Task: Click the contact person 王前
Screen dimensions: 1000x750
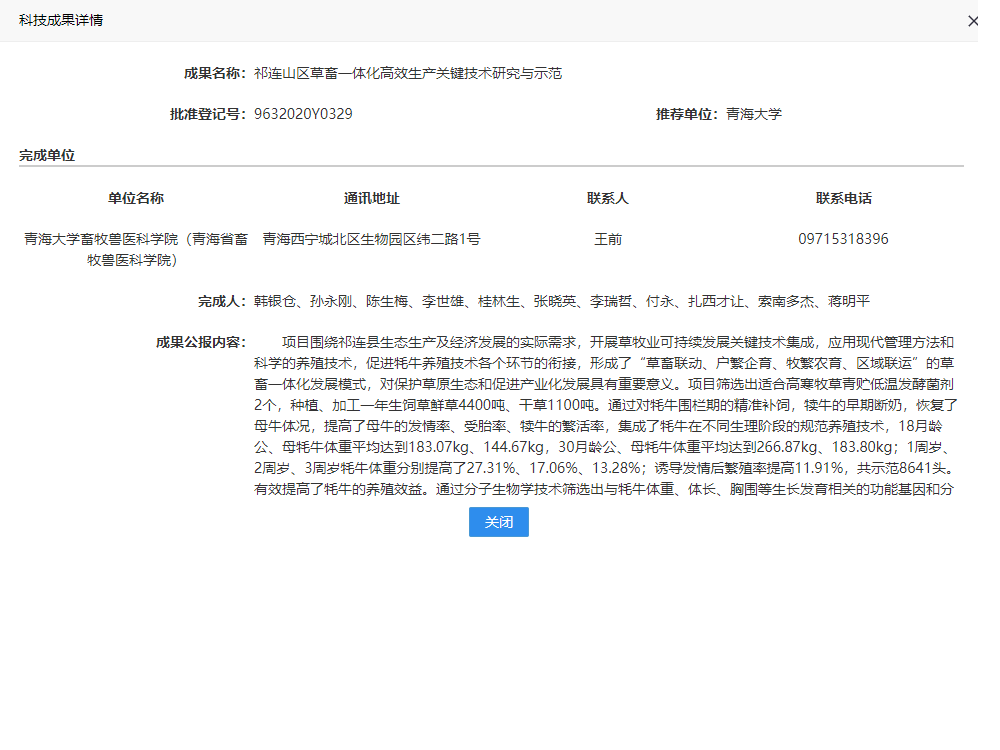Action: click(x=608, y=239)
